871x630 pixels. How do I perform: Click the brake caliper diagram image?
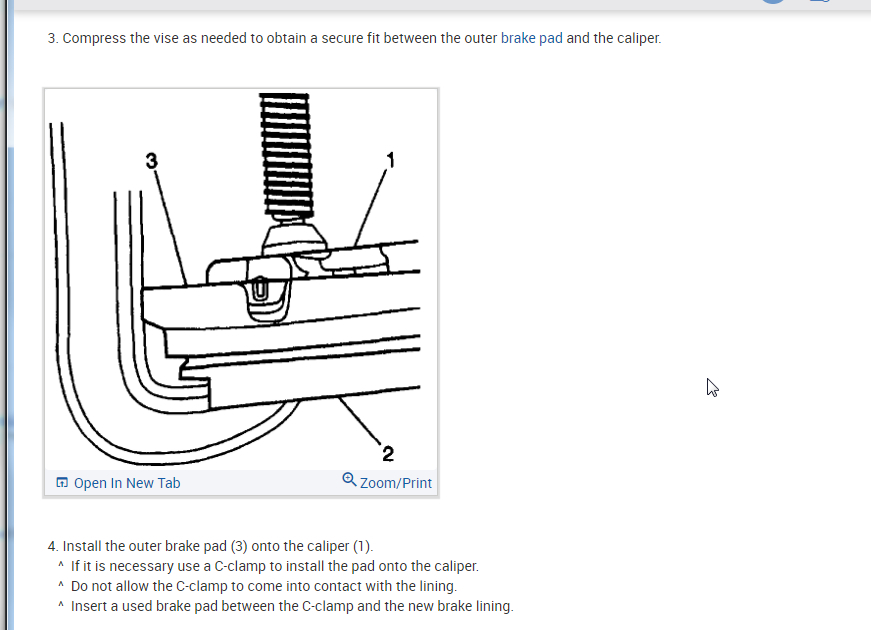coord(241,279)
